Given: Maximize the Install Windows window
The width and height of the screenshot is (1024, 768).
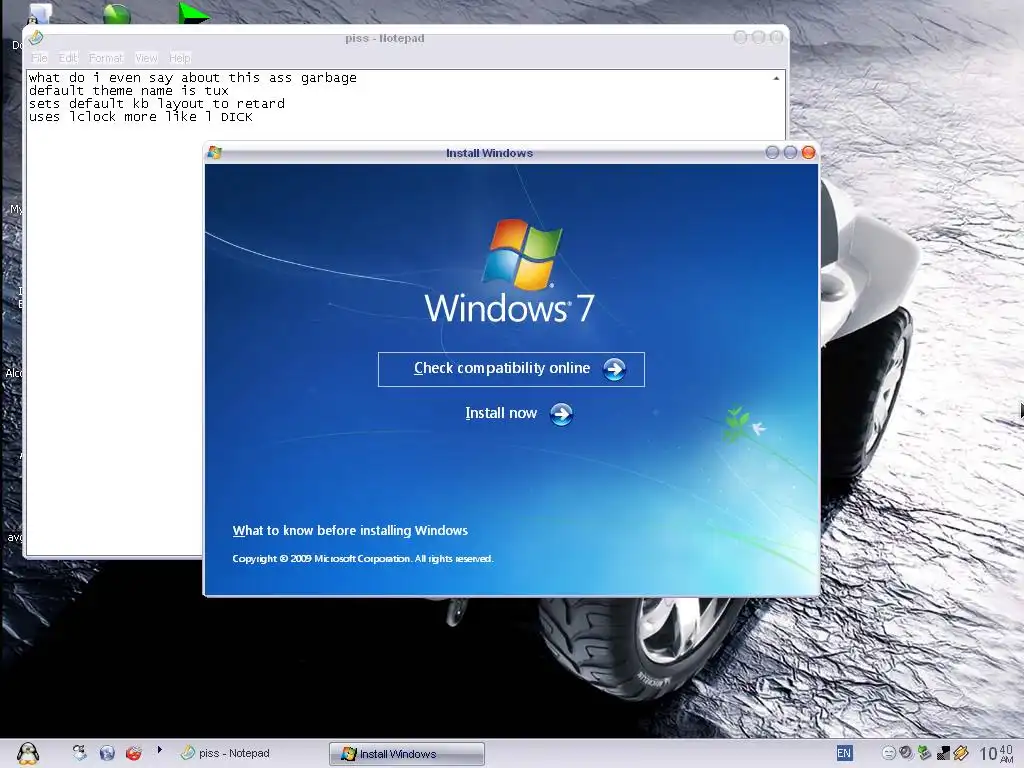Looking at the screenshot, I should [x=790, y=152].
